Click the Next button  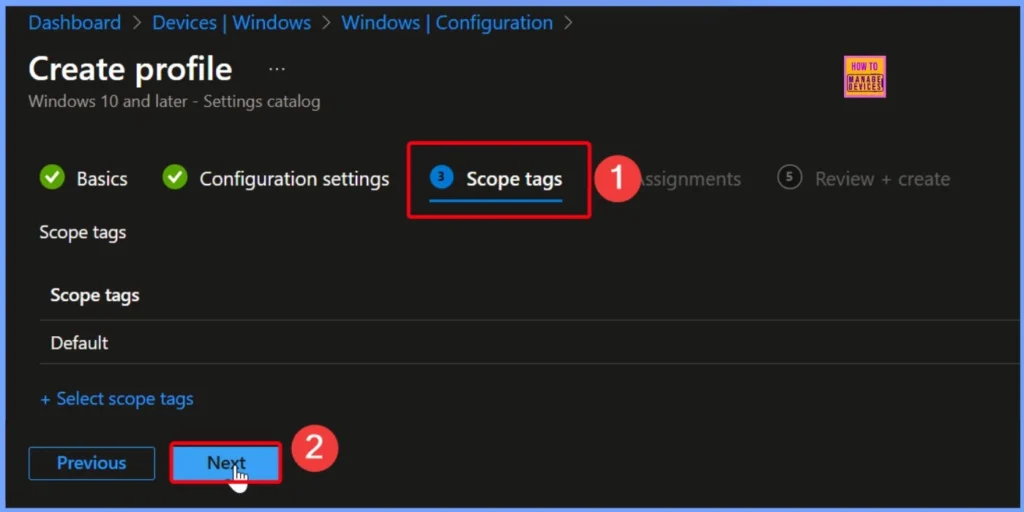226,463
